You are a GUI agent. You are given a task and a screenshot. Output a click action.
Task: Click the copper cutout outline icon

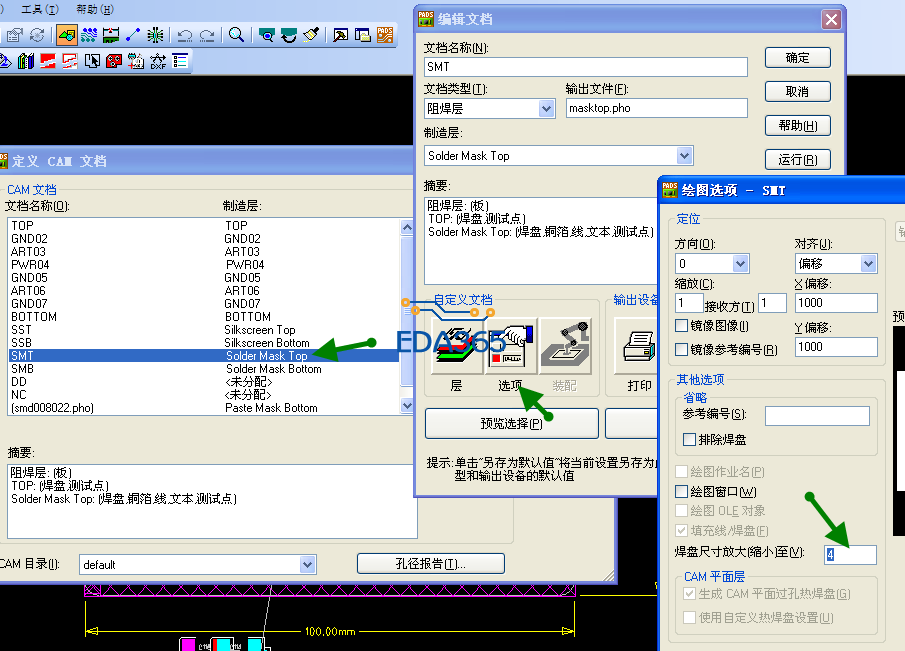(70, 61)
